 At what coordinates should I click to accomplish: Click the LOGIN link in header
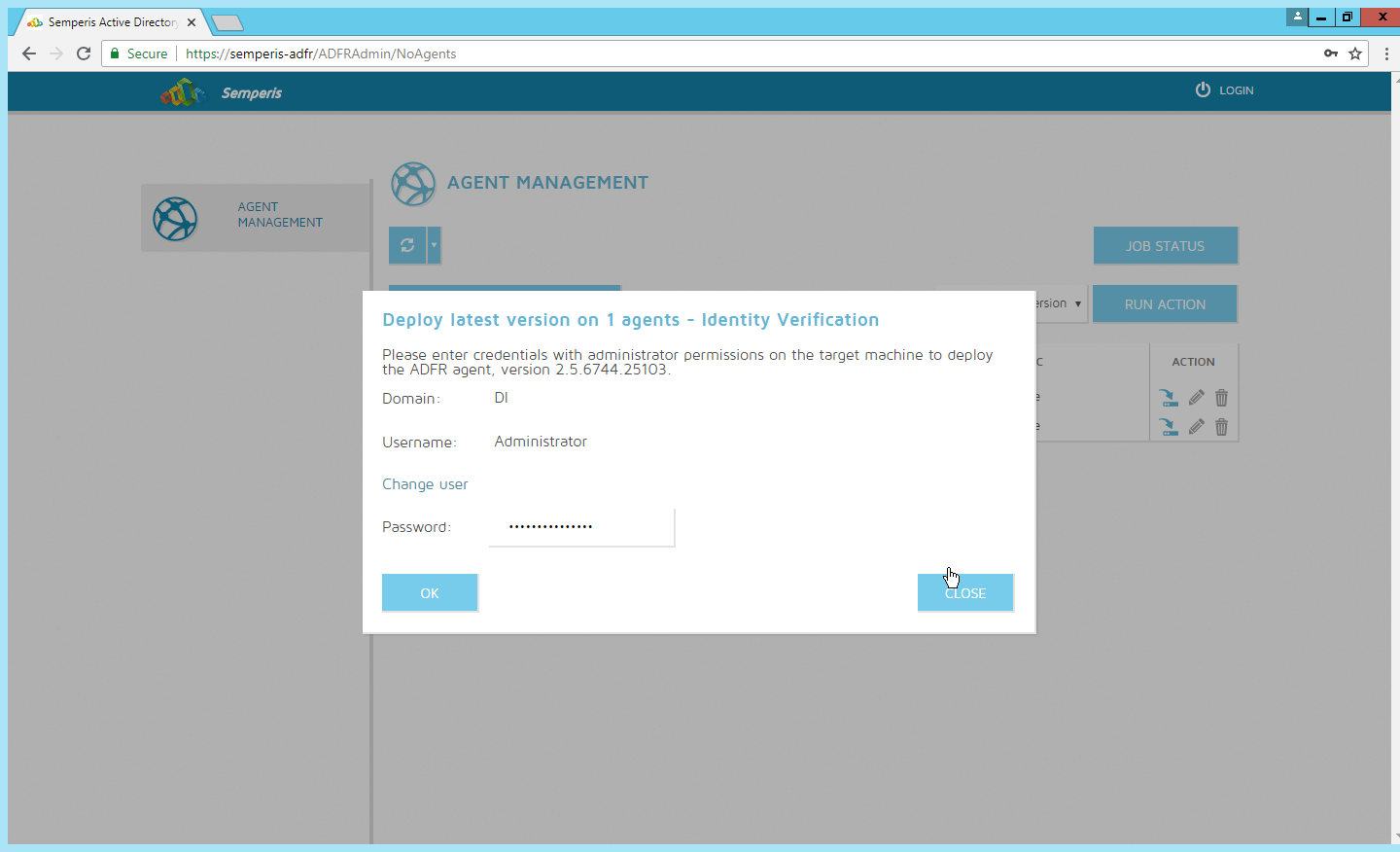pyautogui.click(x=1225, y=90)
